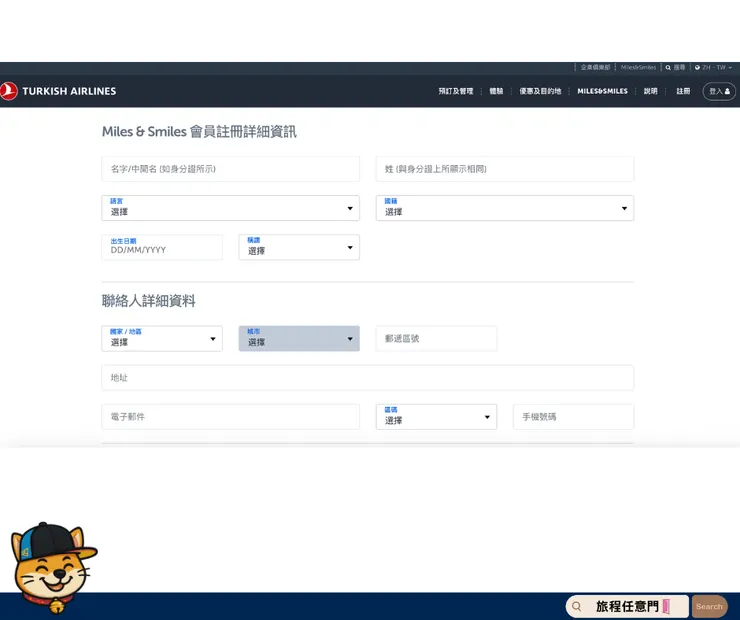Click the Miles&Smiles link in top bar
740x620 pixels.
click(638, 67)
